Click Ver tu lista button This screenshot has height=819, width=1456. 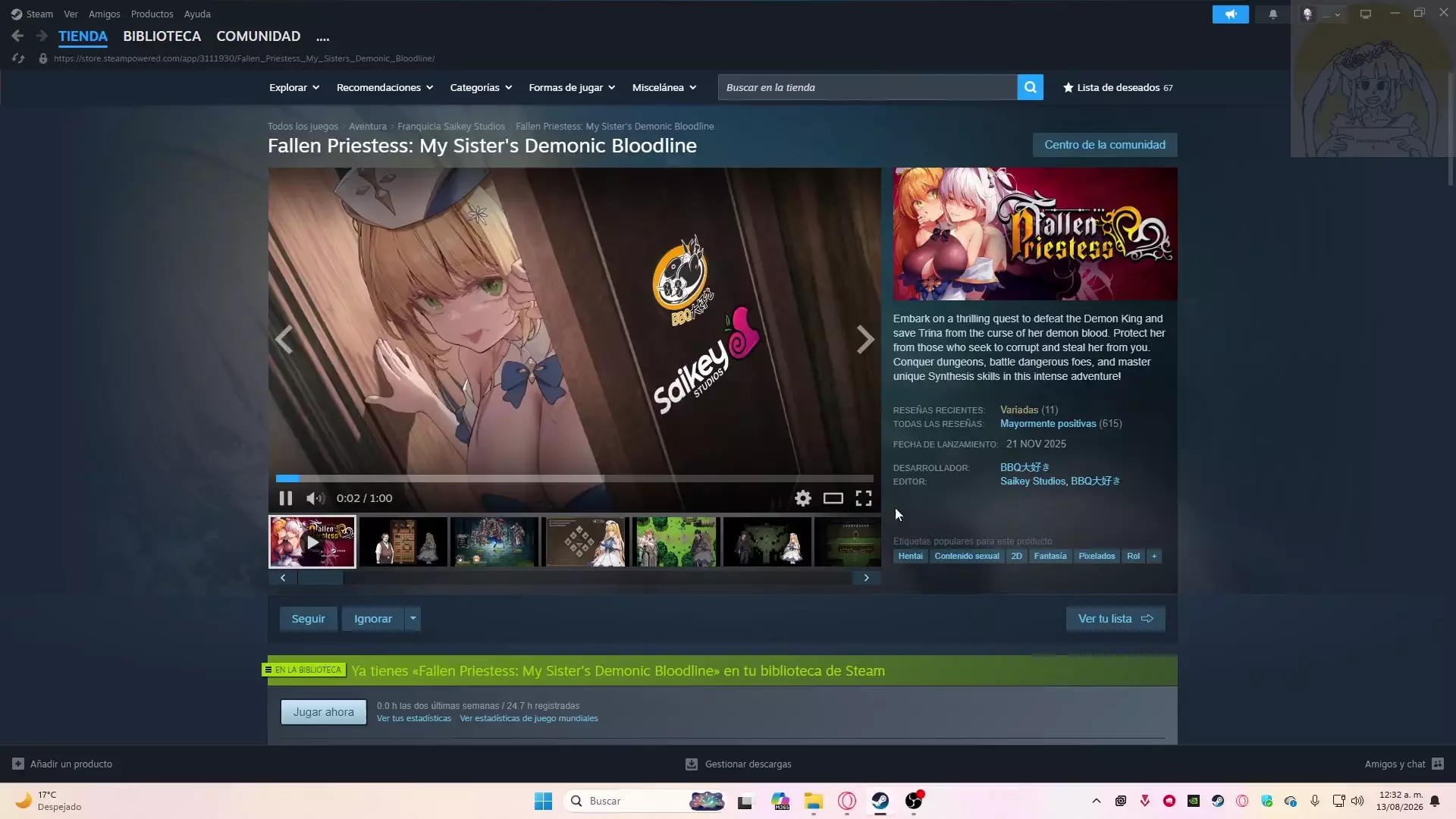1116,619
